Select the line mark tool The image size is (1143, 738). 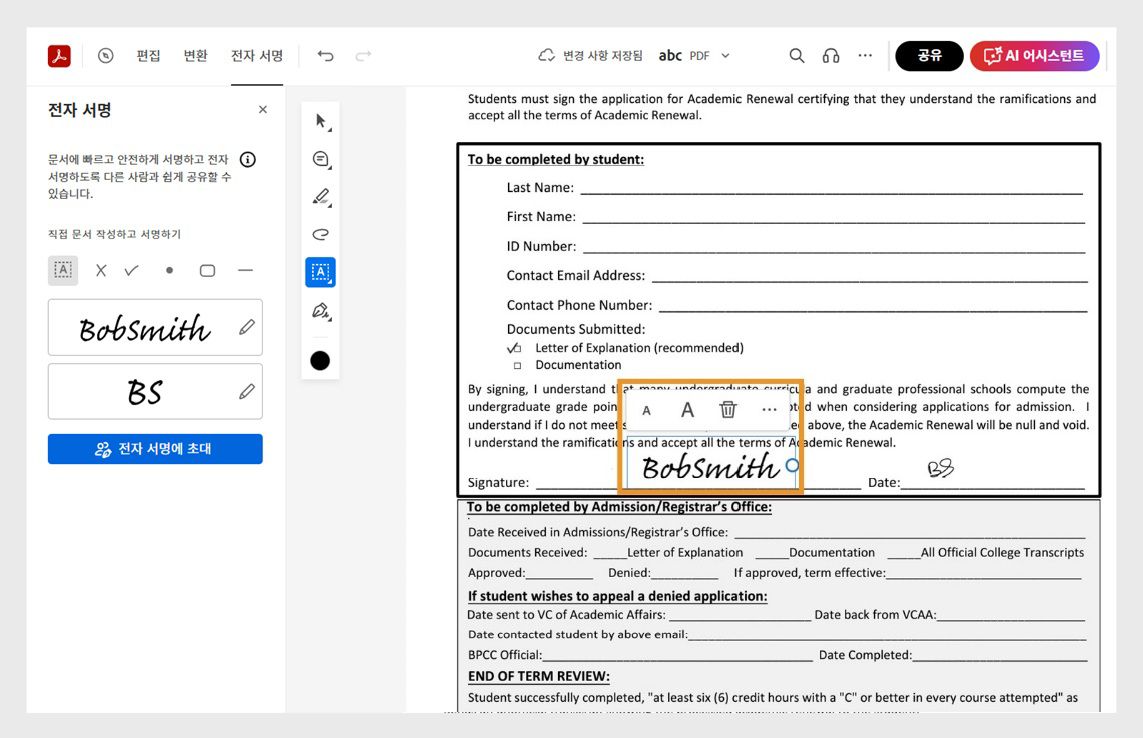pyautogui.click(x=246, y=271)
